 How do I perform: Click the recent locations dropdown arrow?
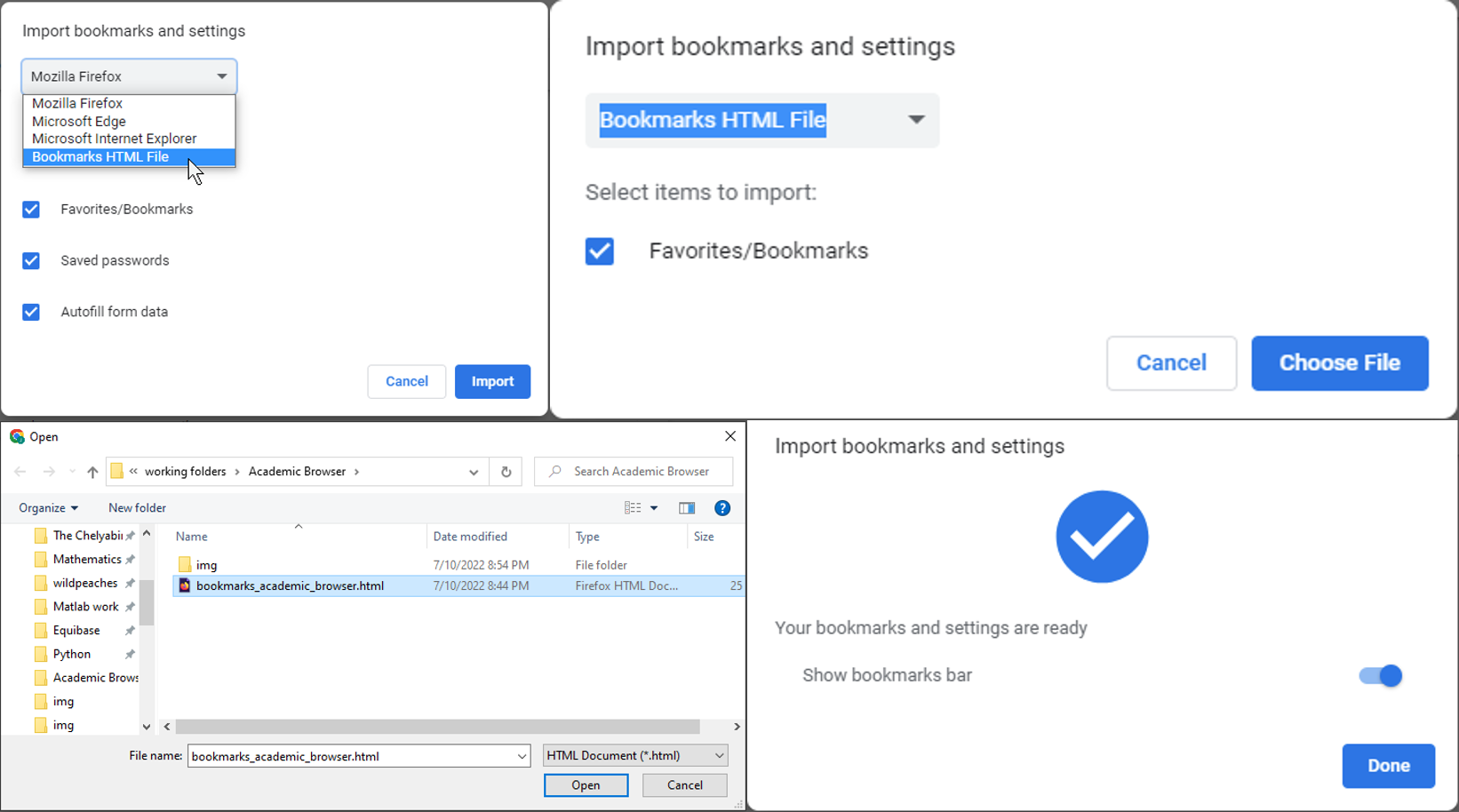[72, 472]
